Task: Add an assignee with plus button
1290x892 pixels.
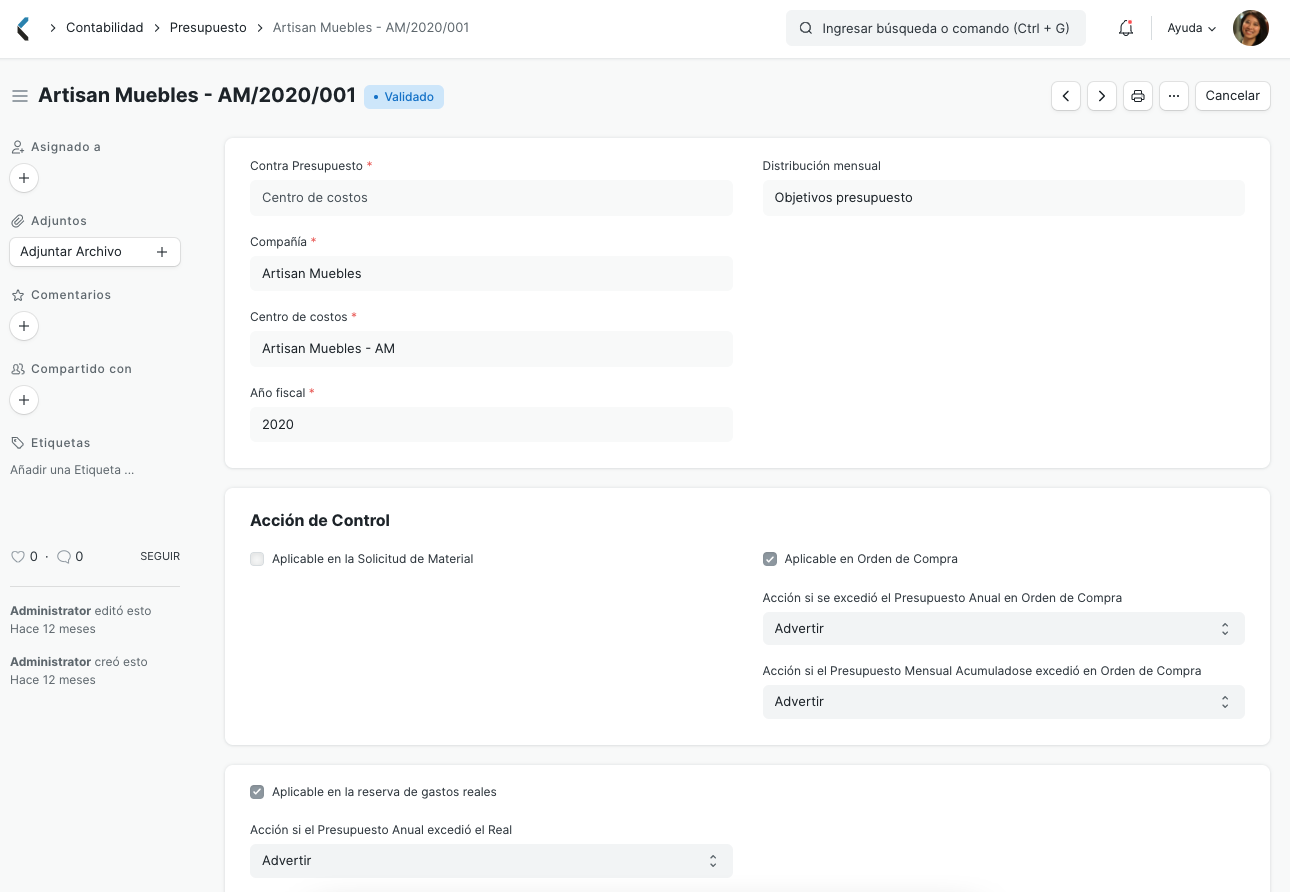Action: point(24,178)
